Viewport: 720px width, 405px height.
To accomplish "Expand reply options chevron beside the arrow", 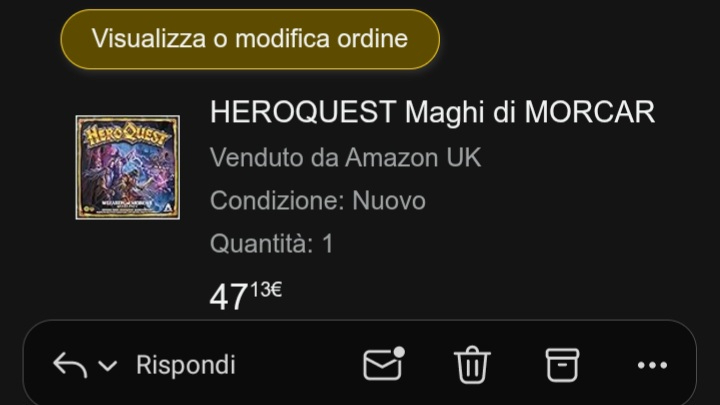I will click(x=108, y=366).
